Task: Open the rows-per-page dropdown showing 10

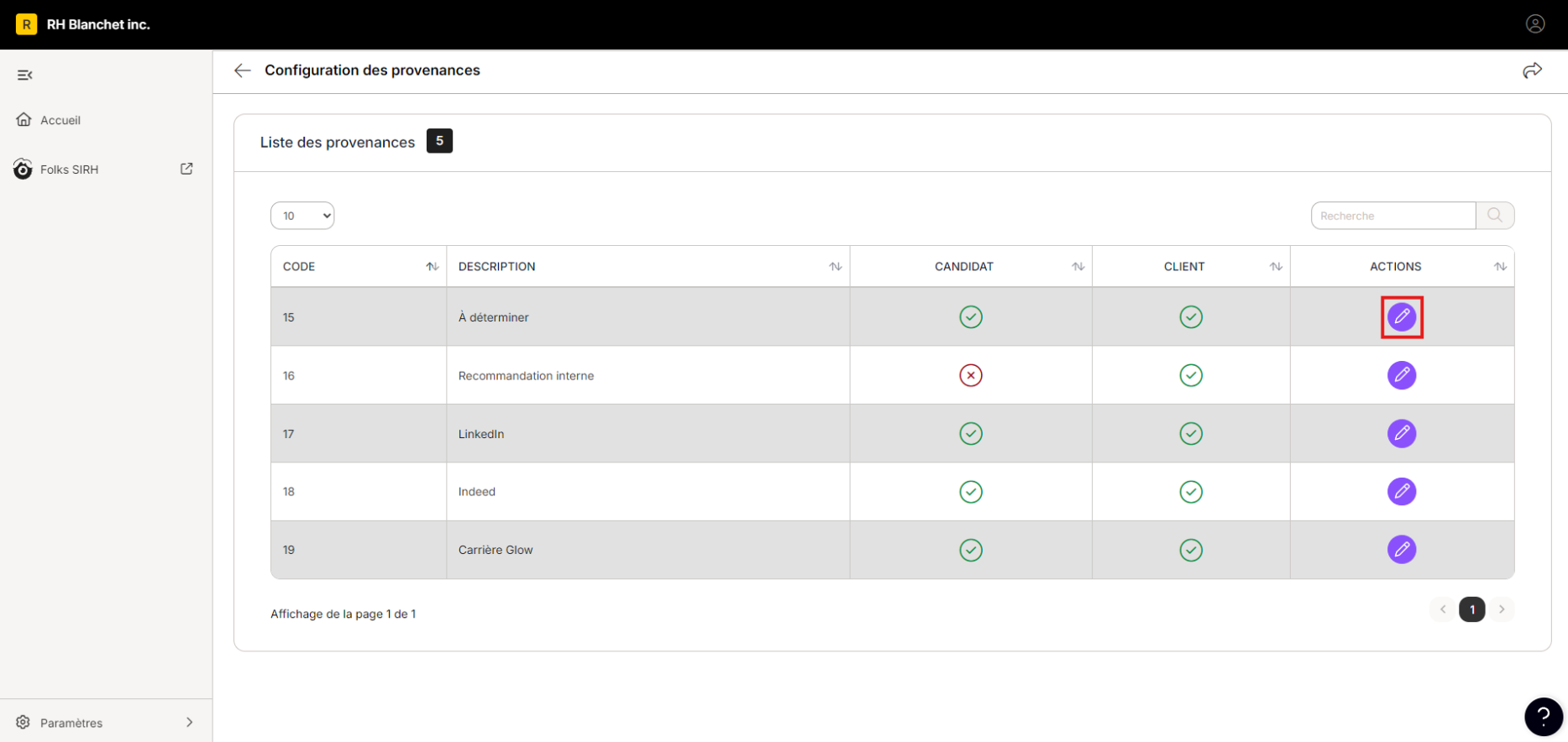Action: click(302, 216)
